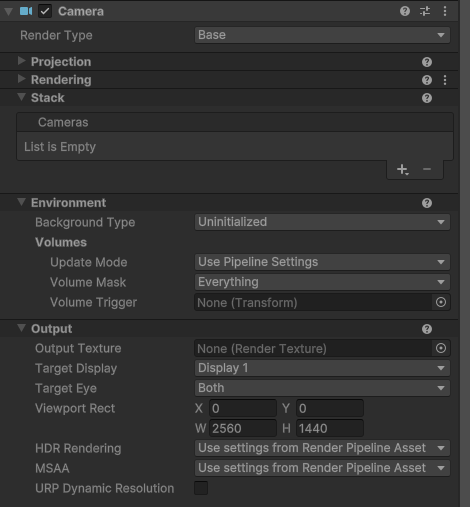Click the Environment section help icon
This screenshot has height=507, width=470.
[427, 203]
